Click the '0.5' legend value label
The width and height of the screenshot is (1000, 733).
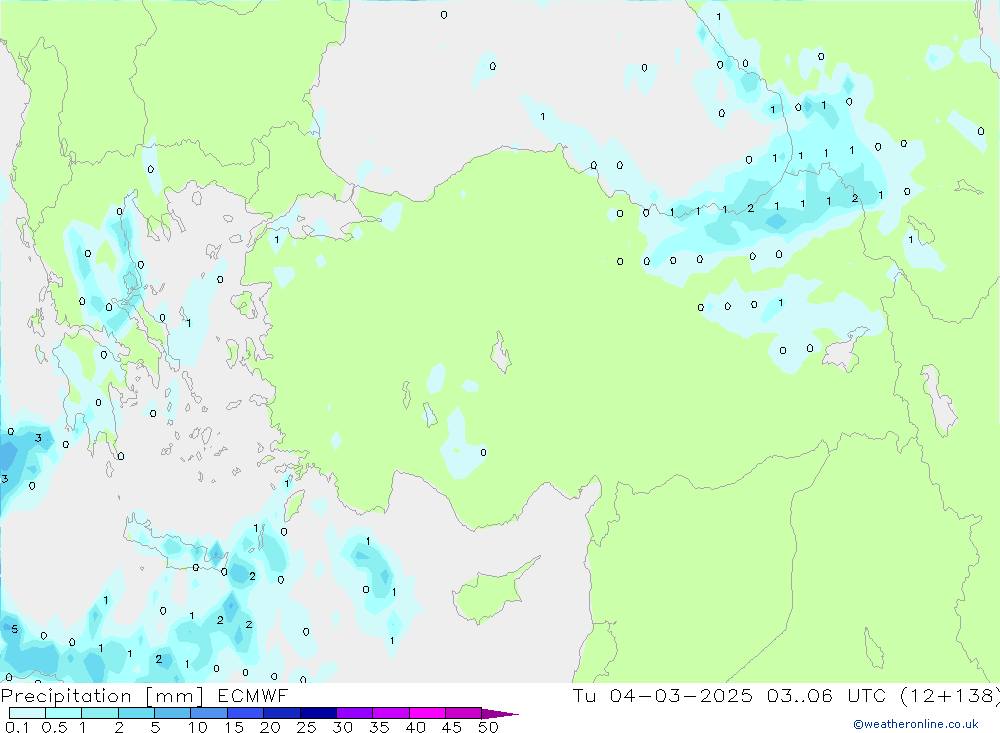[x=54, y=727]
